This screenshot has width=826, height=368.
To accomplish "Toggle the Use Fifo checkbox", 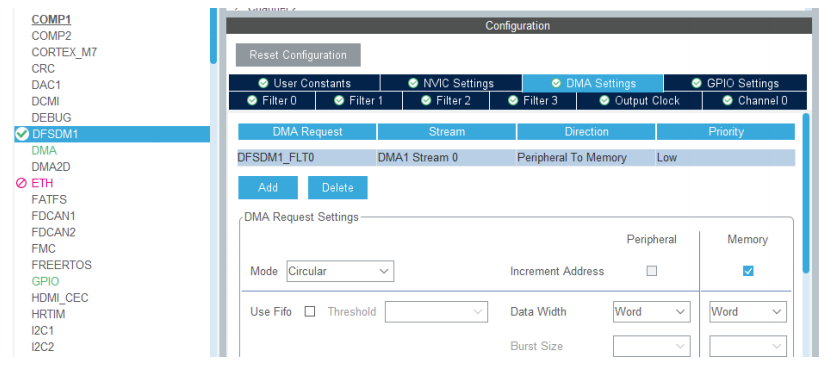I will [310, 312].
